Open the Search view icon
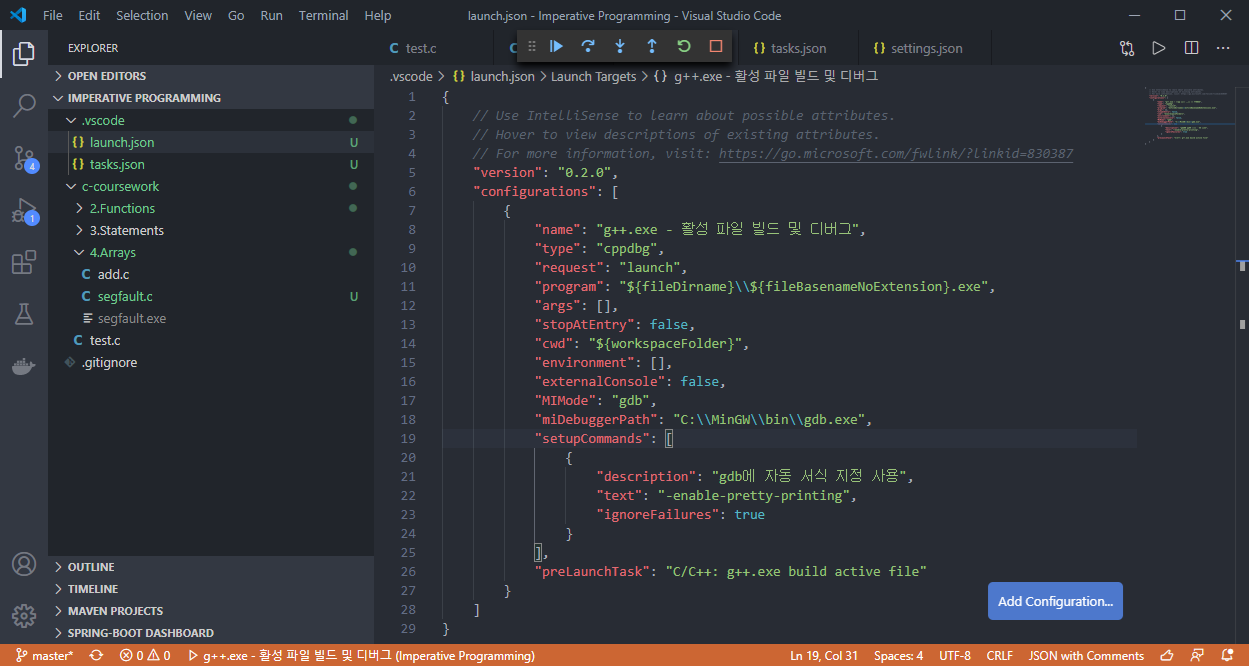This screenshot has width=1249, height=666. pyautogui.click(x=24, y=105)
